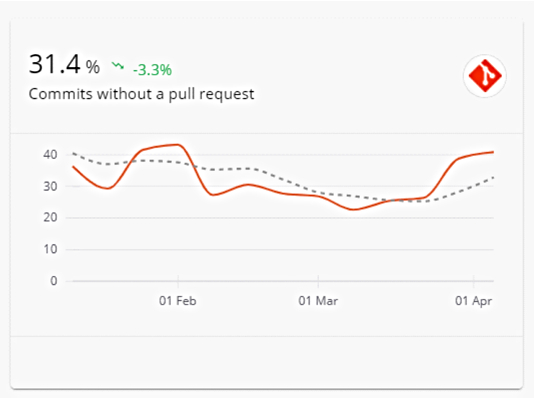Click the red Git logo icon
Image resolution: width=535 pixels, height=398 pixels.
(x=485, y=76)
